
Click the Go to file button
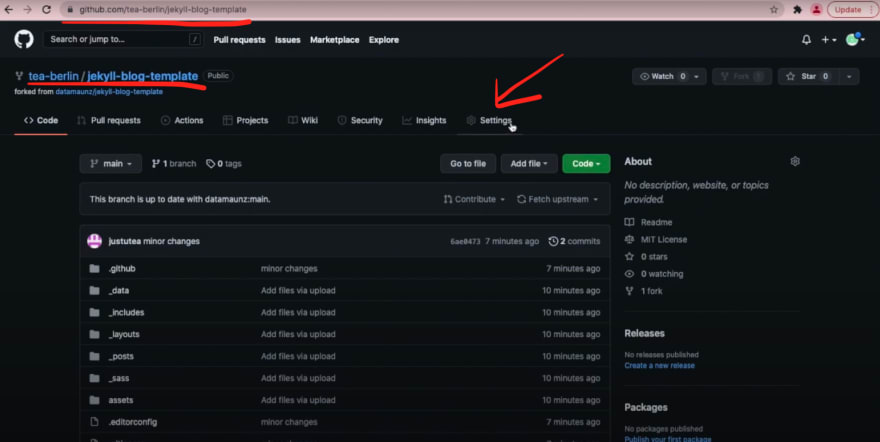(x=468, y=164)
